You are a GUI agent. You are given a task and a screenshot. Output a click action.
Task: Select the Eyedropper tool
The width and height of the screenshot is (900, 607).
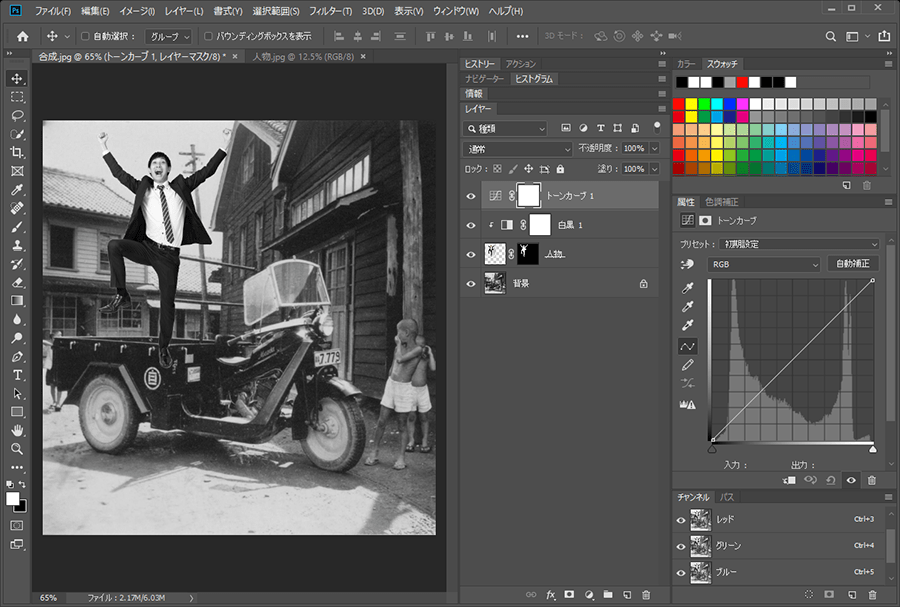coord(17,190)
